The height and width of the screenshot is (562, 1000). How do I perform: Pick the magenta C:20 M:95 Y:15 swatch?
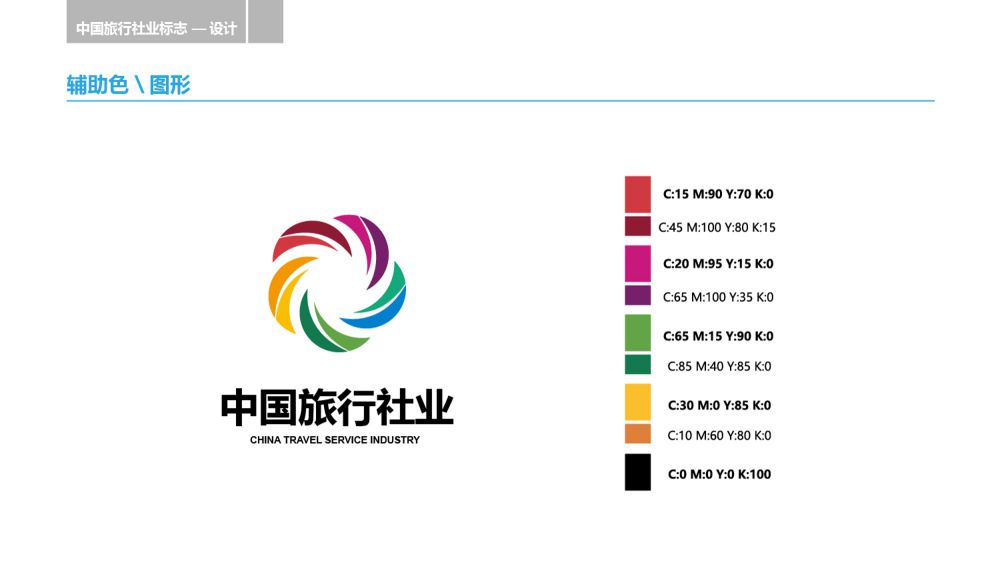click(x=637, y=263)
